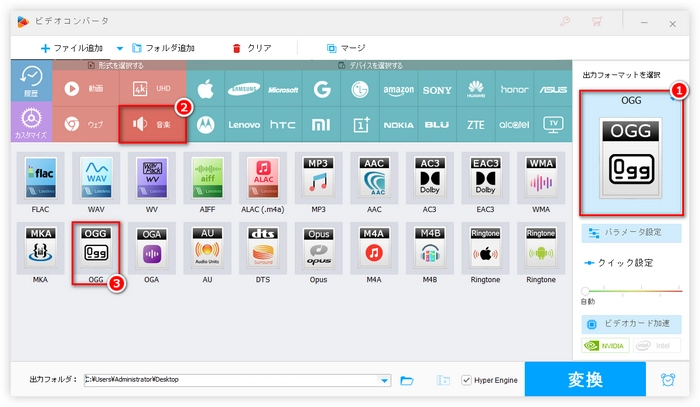
Task: Open the Lenovo device category
Action: coord(244,125)
